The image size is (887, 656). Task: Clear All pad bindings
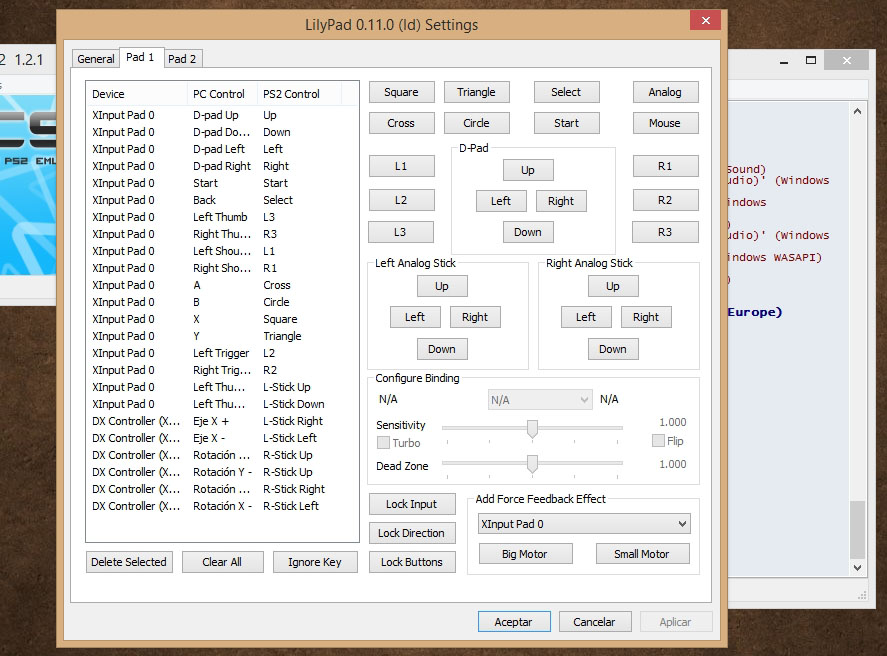point(222,561)
